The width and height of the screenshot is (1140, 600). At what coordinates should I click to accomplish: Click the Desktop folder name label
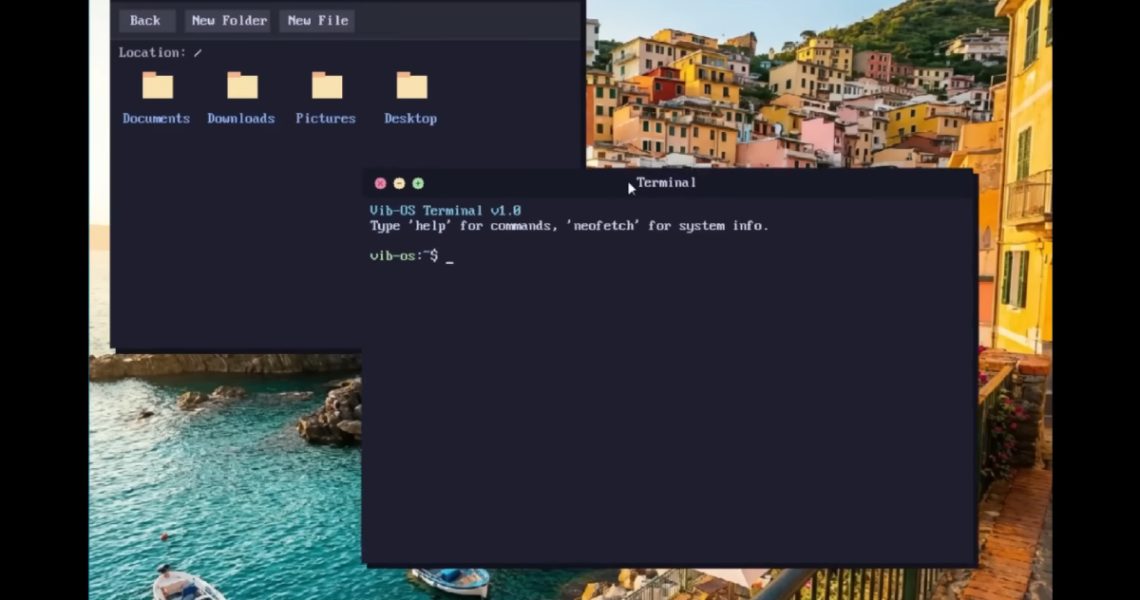coord(410,118)
